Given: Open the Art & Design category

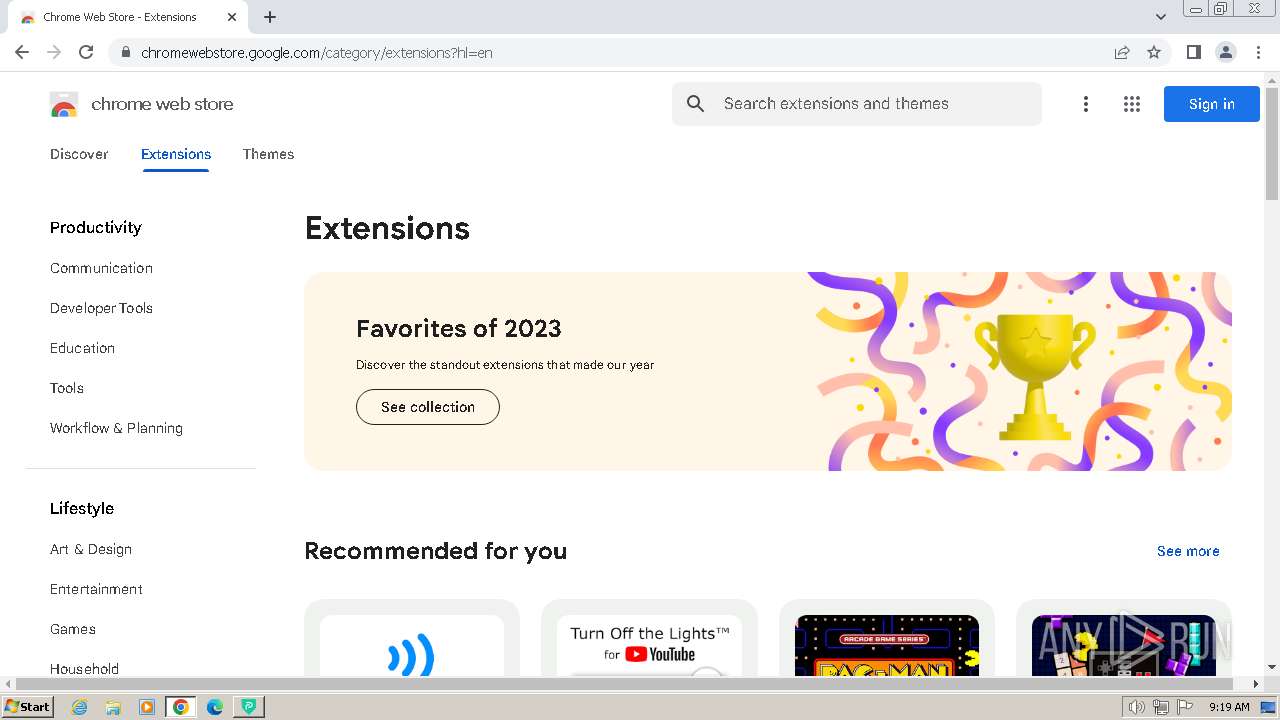Looking at the screenshot, I should pos(91,549).
